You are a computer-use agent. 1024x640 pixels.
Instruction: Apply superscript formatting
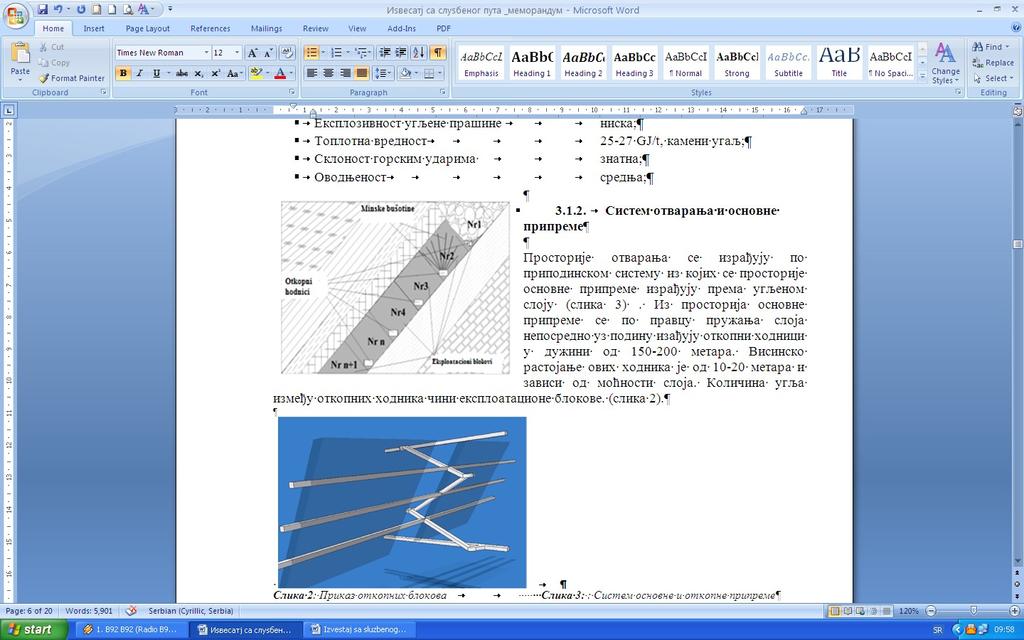click(215, 73)
